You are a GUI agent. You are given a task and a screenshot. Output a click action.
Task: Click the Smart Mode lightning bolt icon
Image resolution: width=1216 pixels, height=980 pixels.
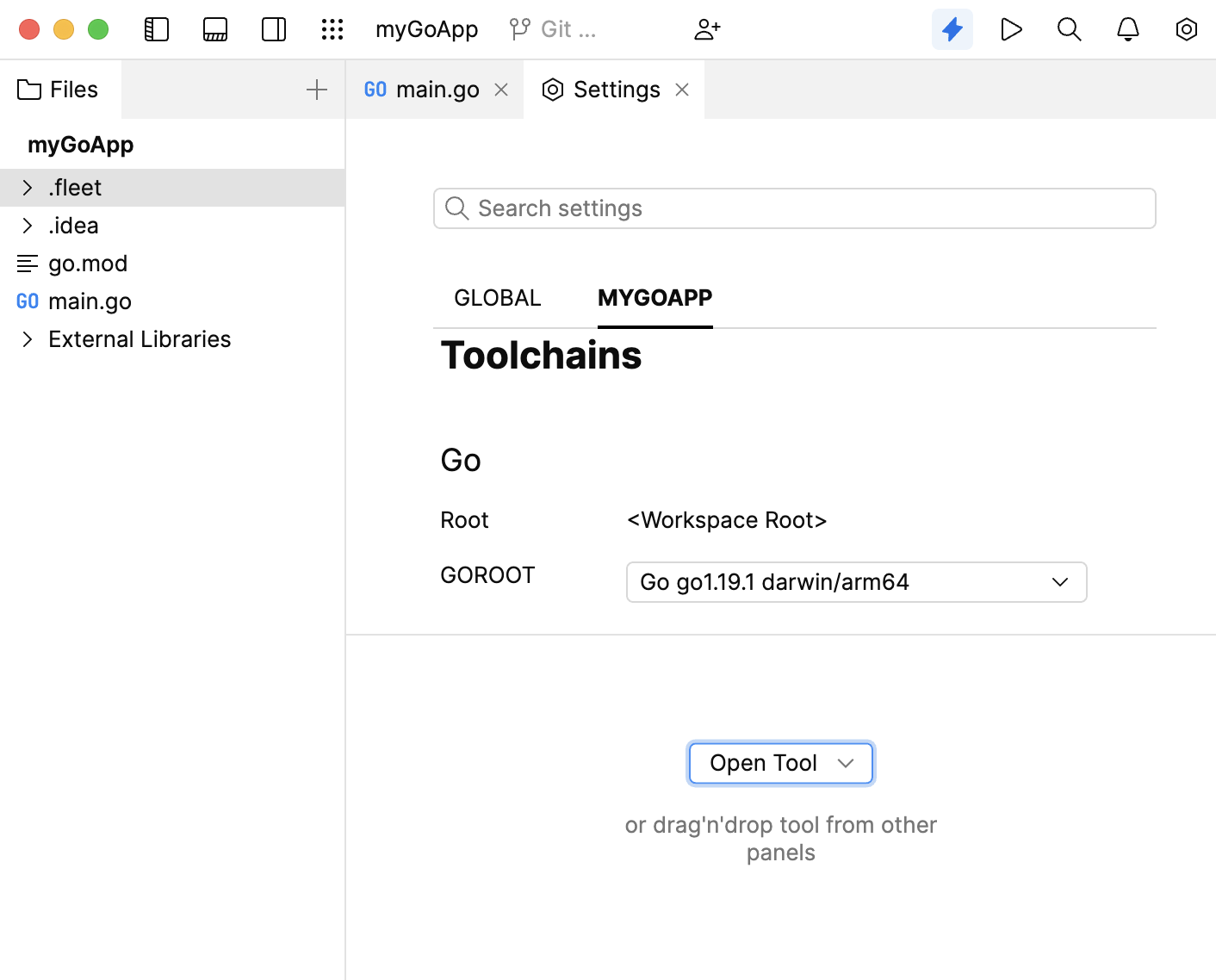pos(952,29)
